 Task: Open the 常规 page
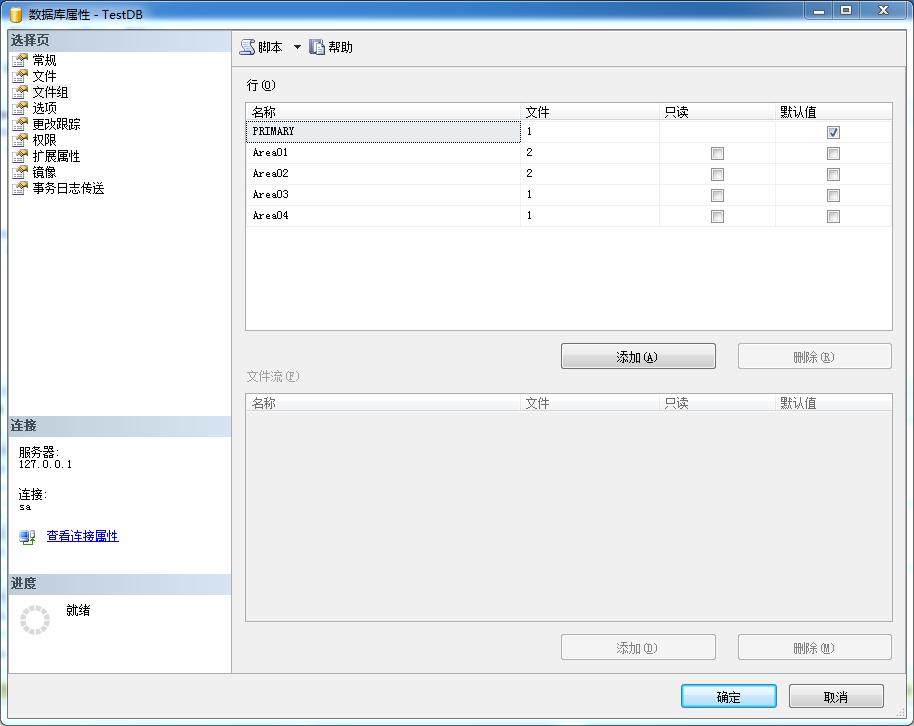44,60
